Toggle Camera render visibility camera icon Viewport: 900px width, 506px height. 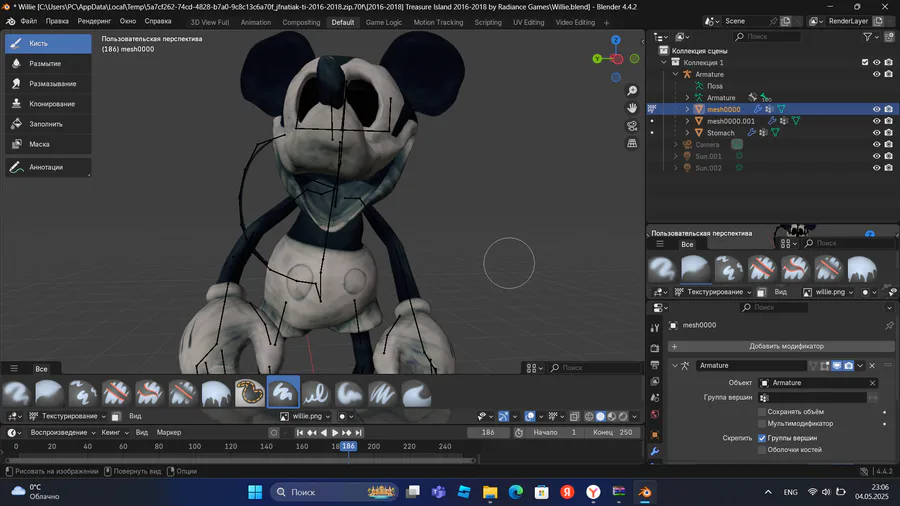tap(889, 145)
